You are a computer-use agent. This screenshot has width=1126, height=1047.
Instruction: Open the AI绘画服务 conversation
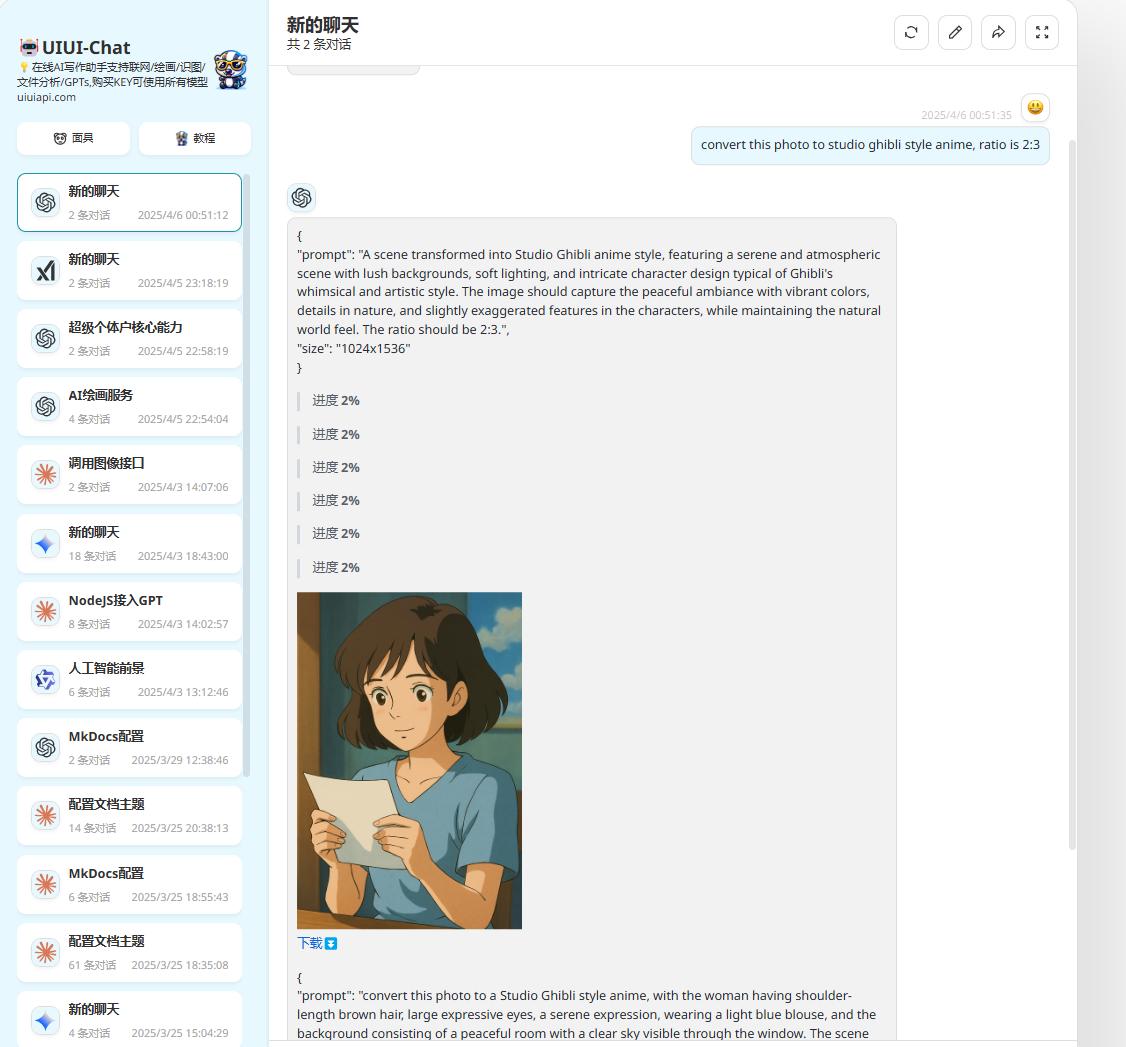pos(129,407)
